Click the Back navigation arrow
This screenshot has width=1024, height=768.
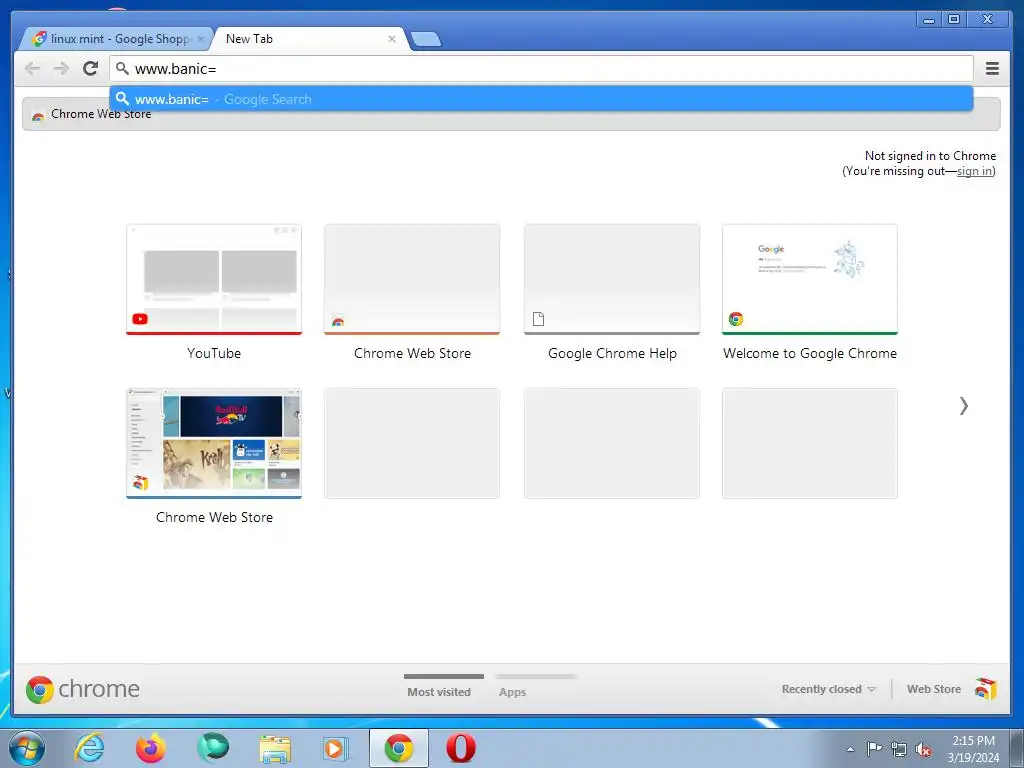coord(32,69)
